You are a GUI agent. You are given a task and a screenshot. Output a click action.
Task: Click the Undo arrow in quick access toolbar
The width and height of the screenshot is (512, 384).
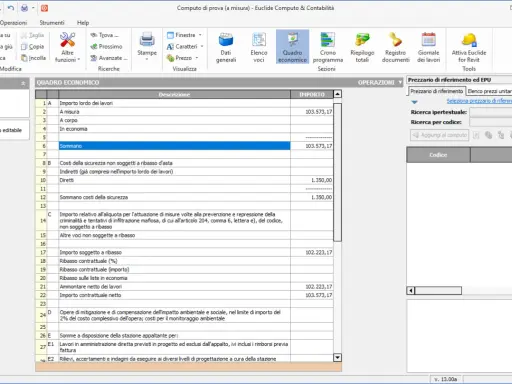11,8
